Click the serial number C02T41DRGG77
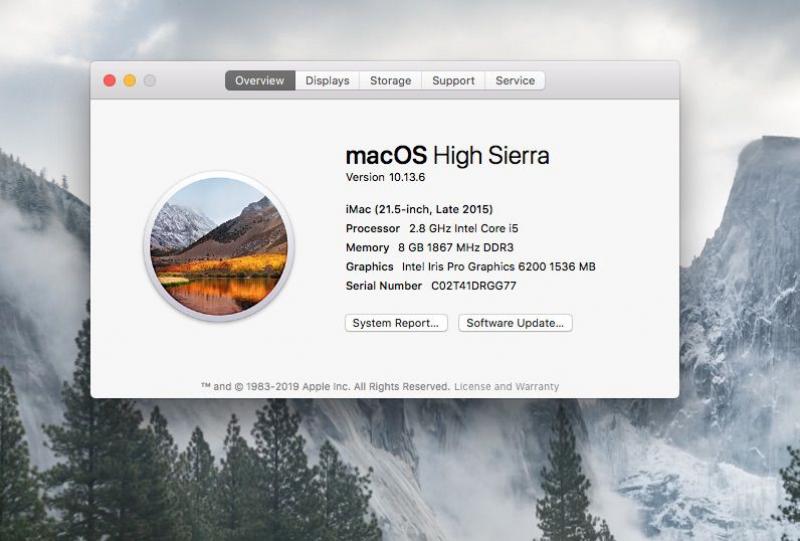The image size is (800, 541). click(x=473, y=286)
